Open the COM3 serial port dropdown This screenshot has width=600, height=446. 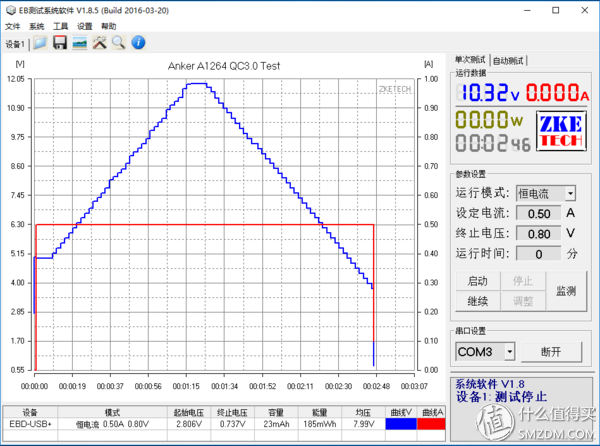pos(509,352)
